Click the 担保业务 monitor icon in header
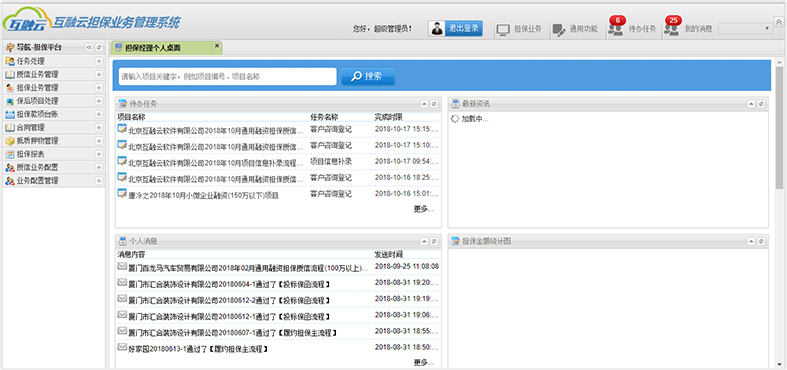The height and width of the screenshot is (370, 787). [503, 30]
